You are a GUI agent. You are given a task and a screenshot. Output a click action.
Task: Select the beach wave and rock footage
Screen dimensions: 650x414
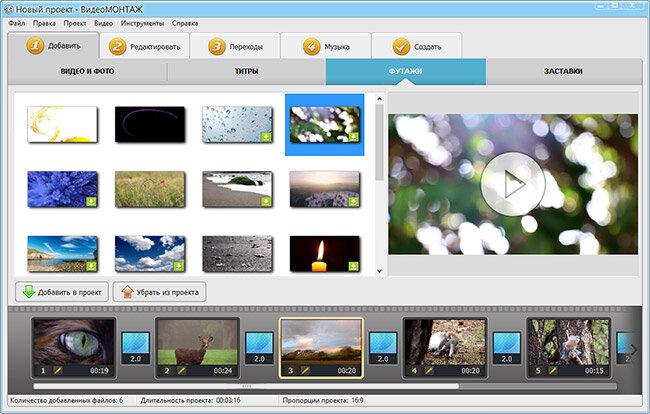[x=237, y=189]
